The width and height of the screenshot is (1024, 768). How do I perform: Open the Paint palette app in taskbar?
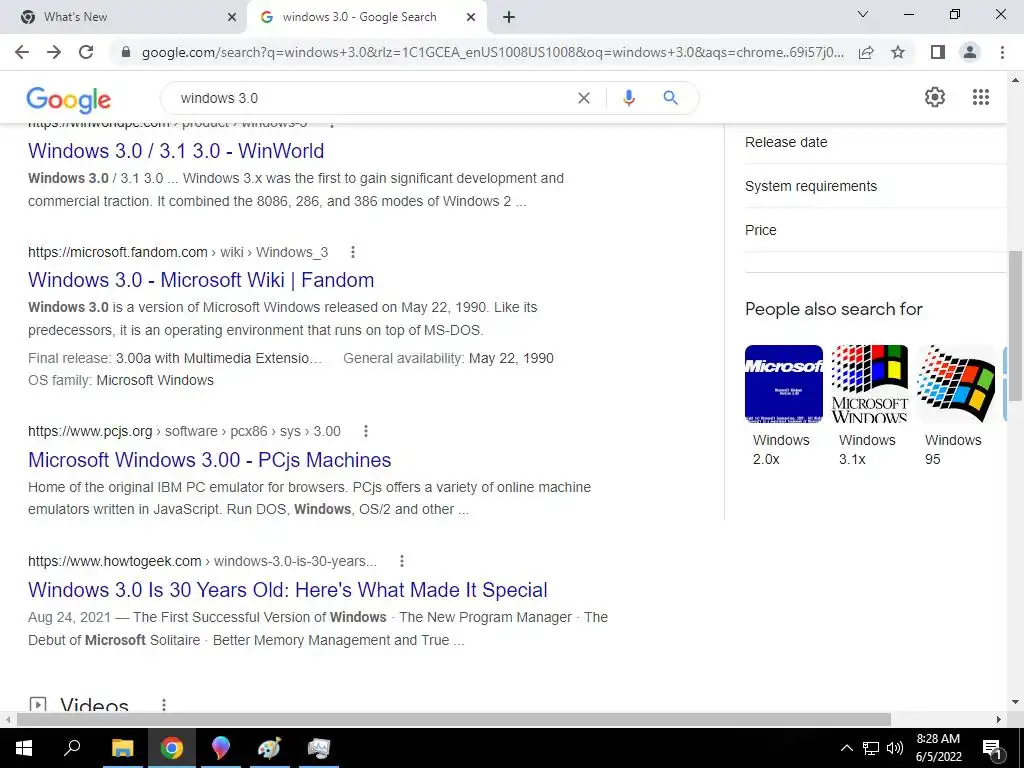pyautogui.click(x=269, y=748)
